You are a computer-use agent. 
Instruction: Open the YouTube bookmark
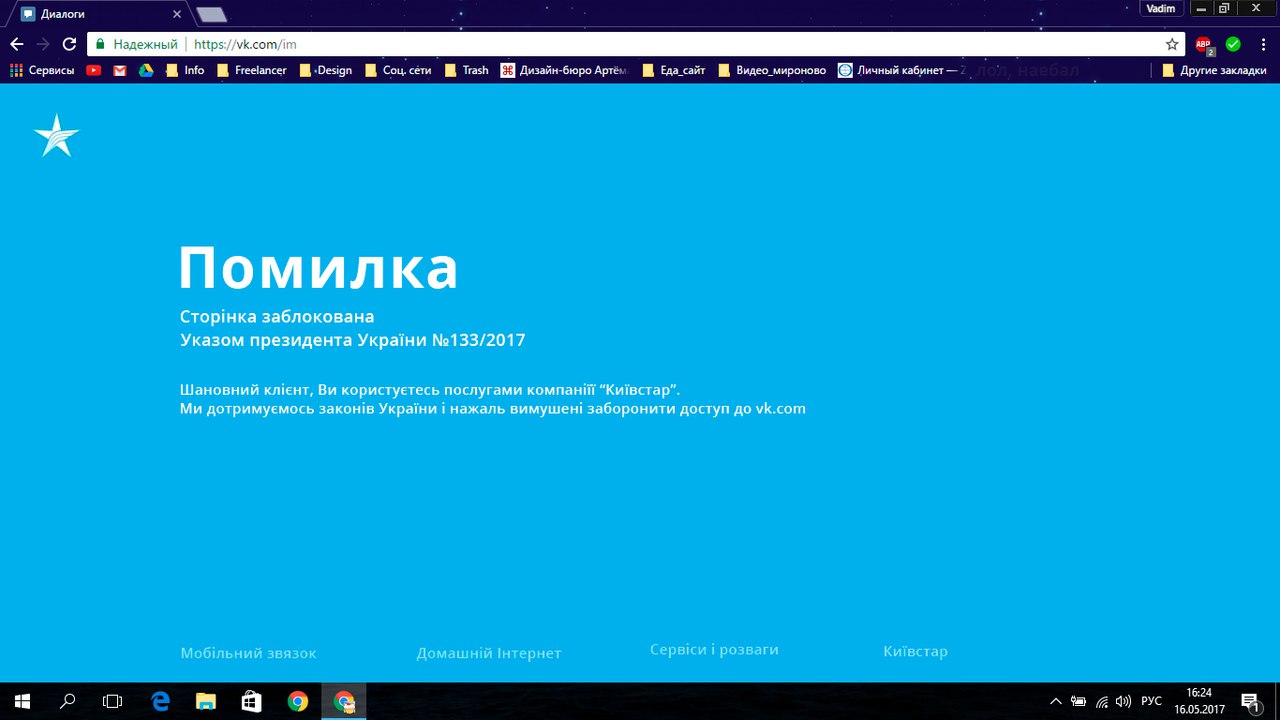pos(94,70)
